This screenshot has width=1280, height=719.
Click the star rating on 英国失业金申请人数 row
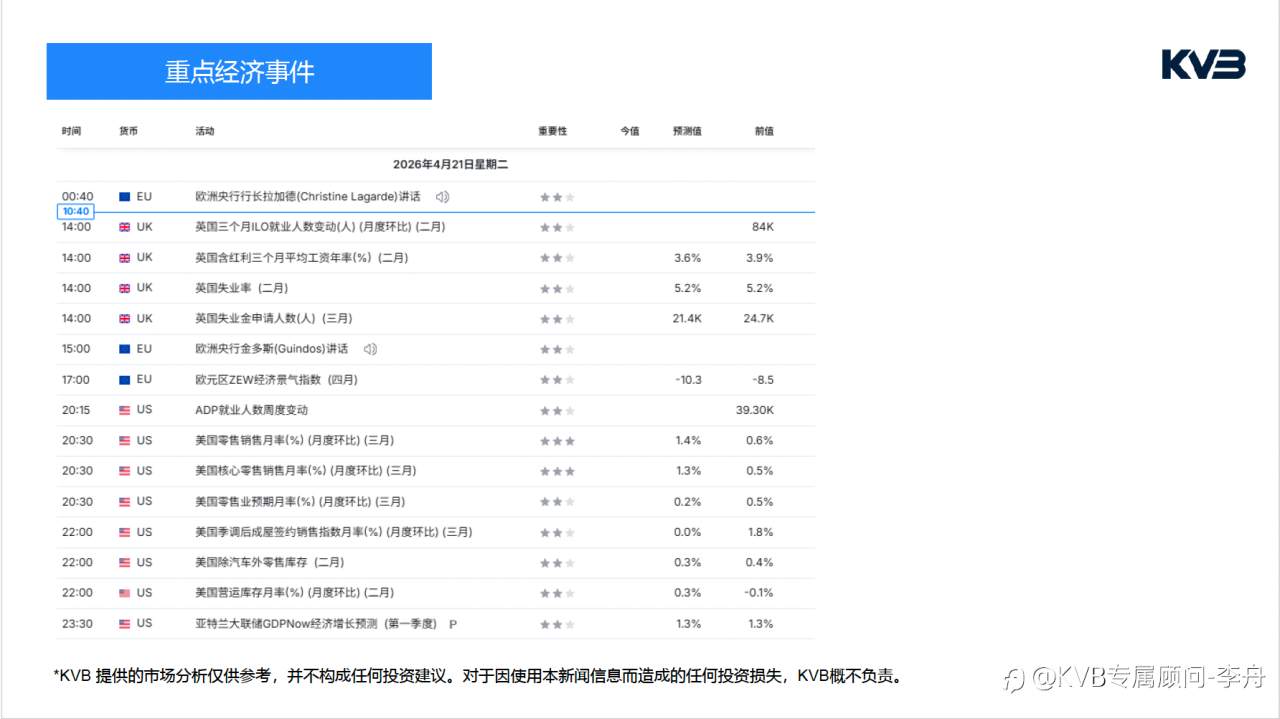tap(556, 318)
